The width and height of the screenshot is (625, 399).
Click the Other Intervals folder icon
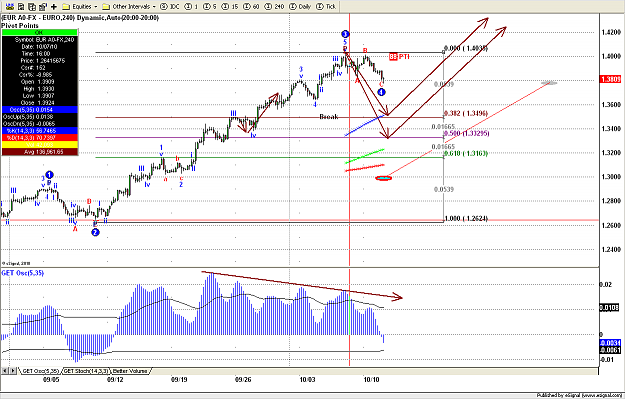coord(106,6)
